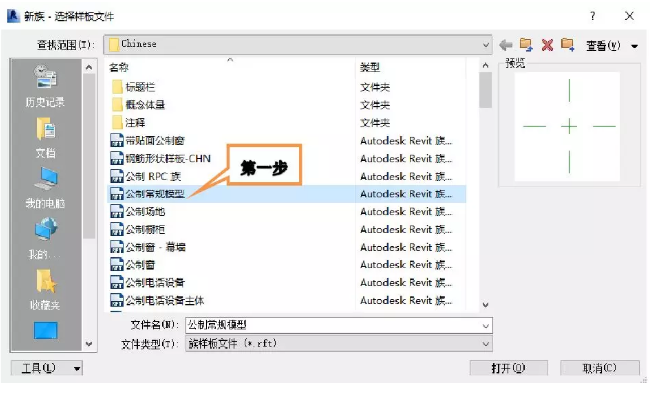Open the 收藏夹 favorites shortcut
The width and height of the screenshot is (652, 396).
coord(45,290)
